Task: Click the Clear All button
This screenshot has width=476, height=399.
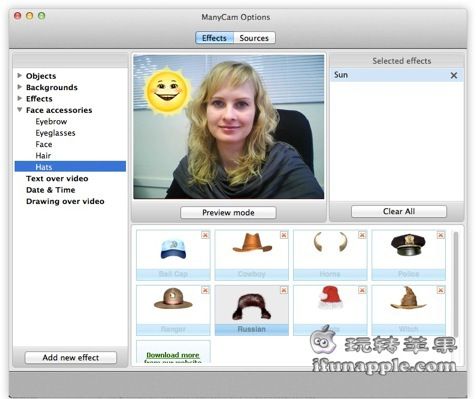Action: (399, 211)
